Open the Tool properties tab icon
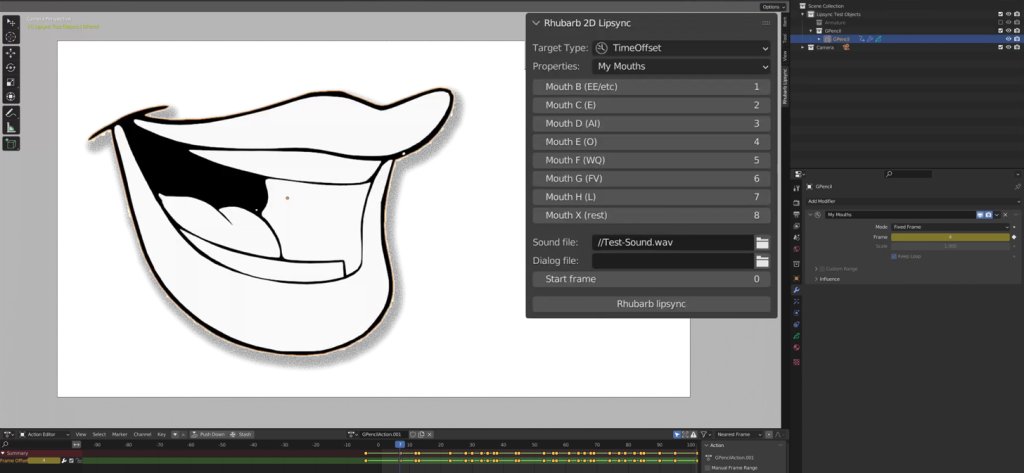Image resolution: width=1024 pixels, height=473 pixels. tap(797, 188)
